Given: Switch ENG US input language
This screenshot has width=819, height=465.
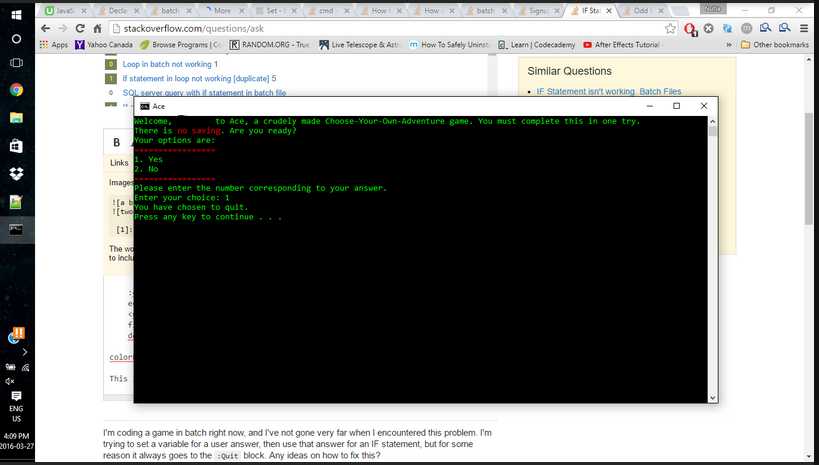Looking at the screenshot, I should 16,414.
